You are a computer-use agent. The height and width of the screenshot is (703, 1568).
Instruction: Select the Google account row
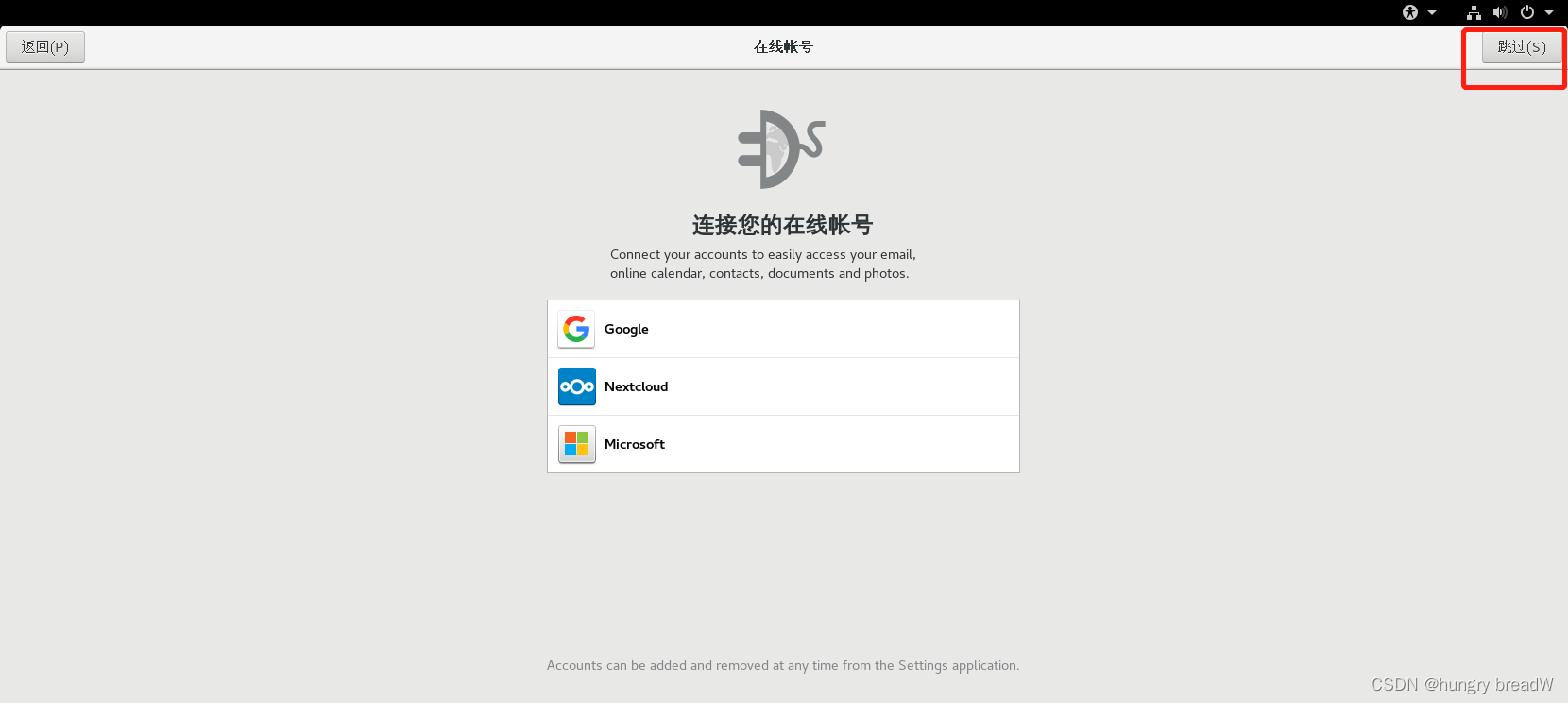tap(783, 329)
